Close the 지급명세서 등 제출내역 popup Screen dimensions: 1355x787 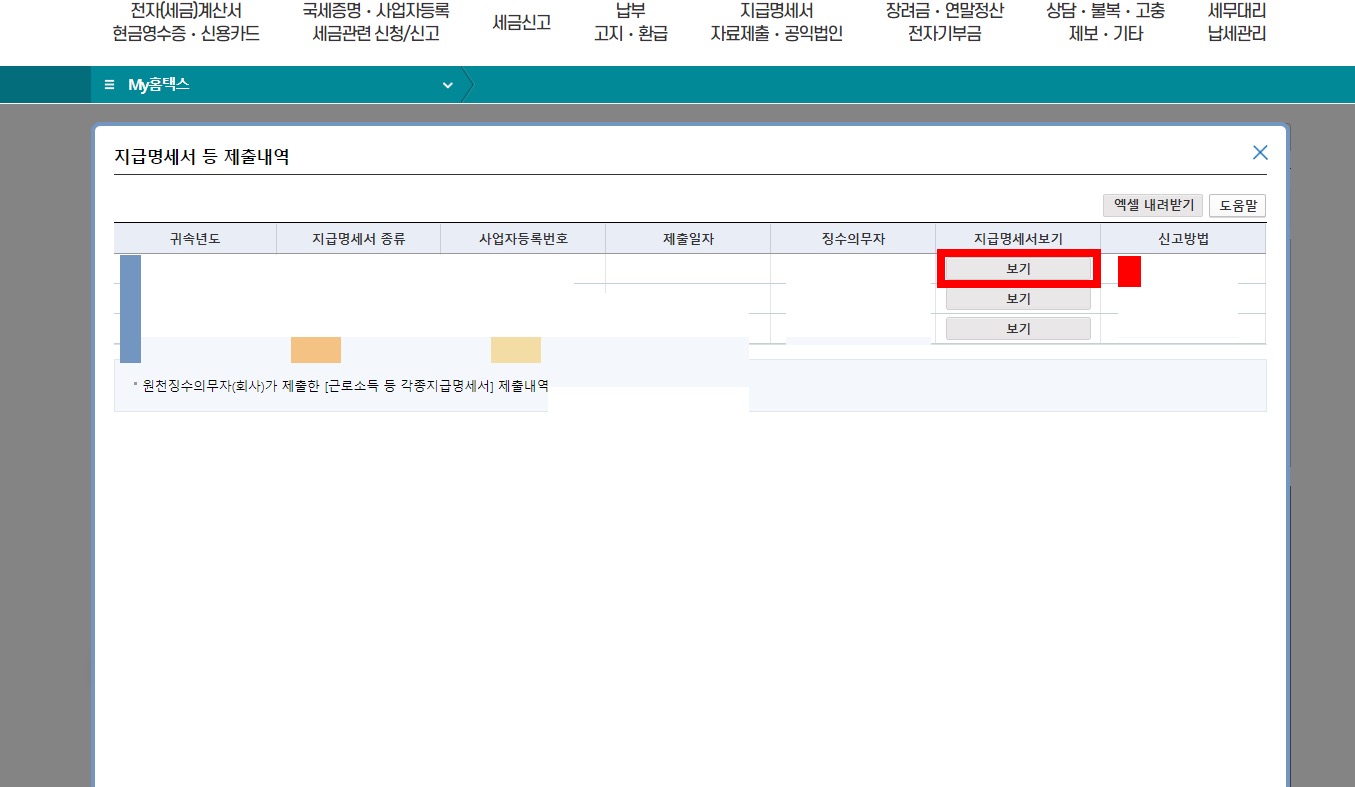coord(1259,152)
